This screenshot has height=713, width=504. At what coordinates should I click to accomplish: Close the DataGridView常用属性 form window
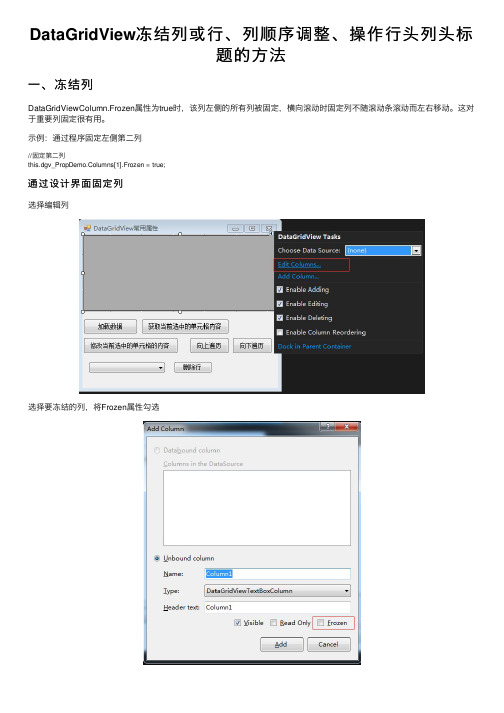click(268, 229)
